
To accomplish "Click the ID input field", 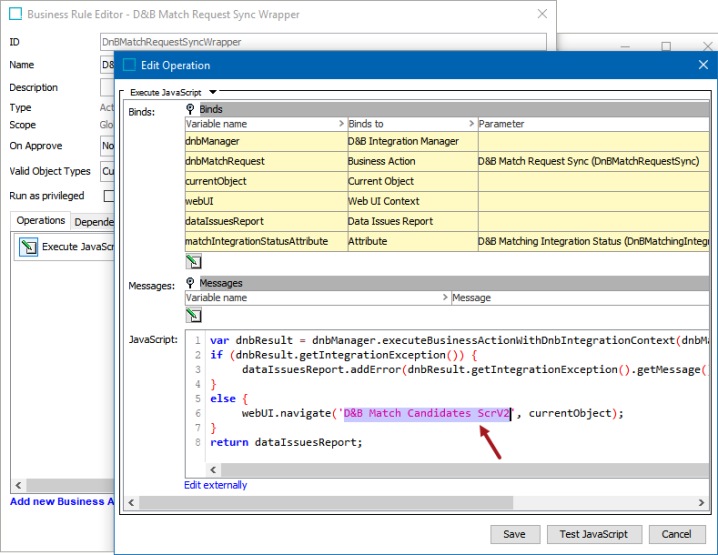I will [323, 42].
